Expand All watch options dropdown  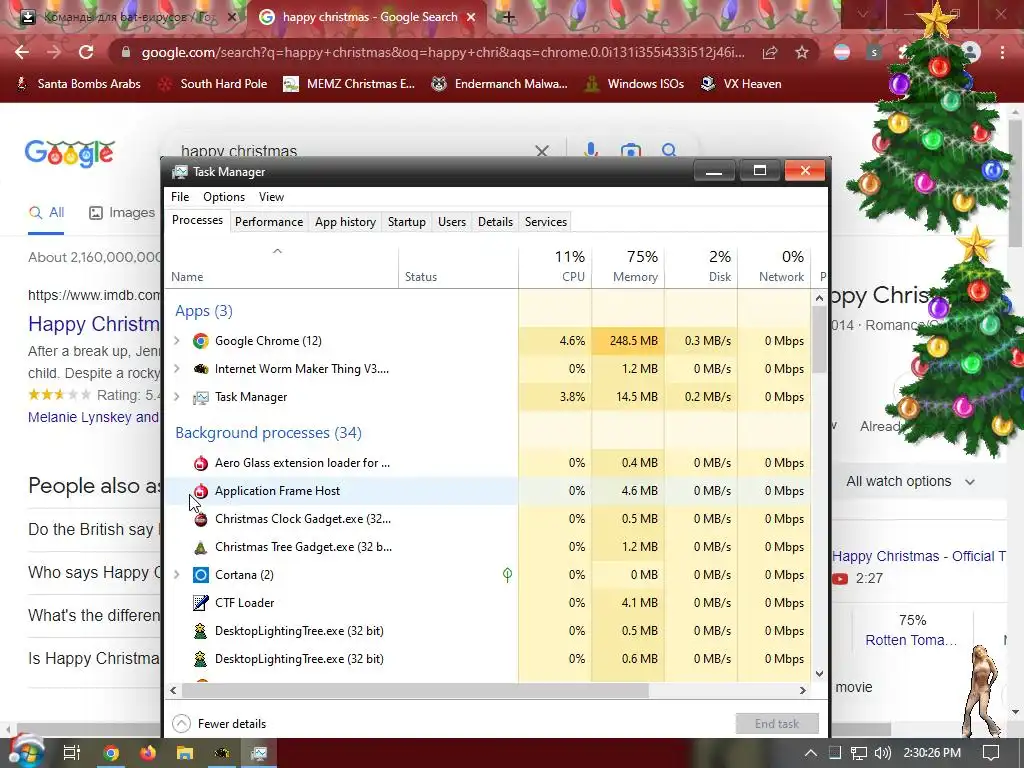point(910,481)
